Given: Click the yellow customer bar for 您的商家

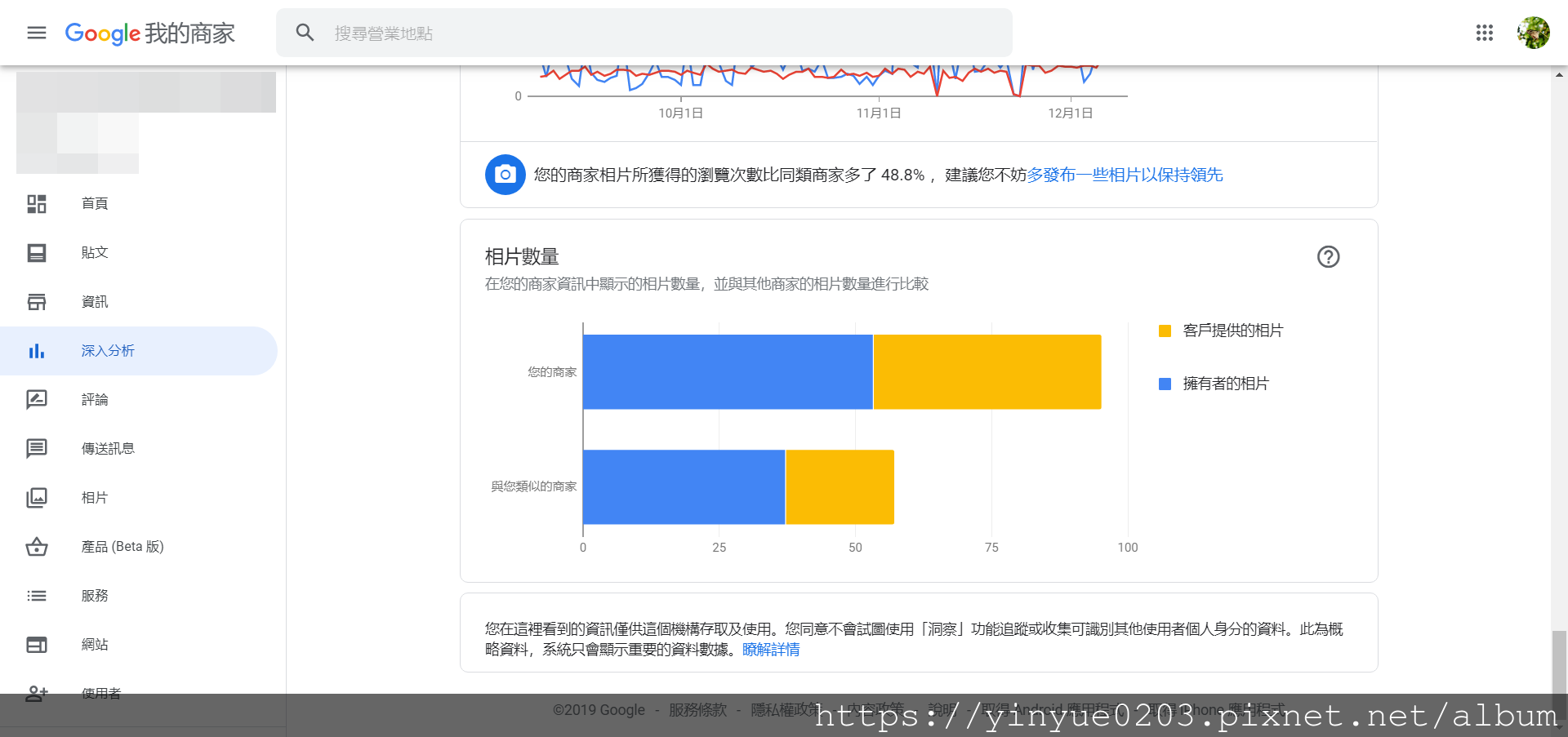Looking at the screenshot, I should (987, 371).
